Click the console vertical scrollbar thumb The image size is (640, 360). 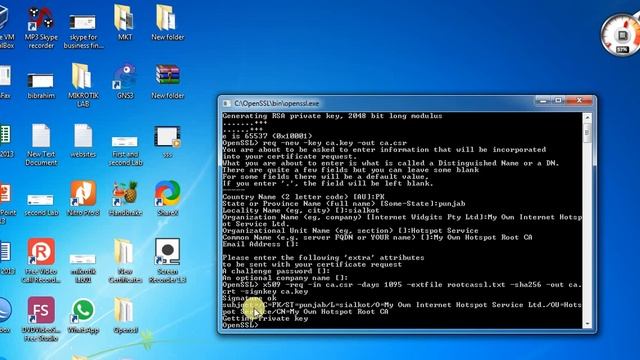(587, 133)
